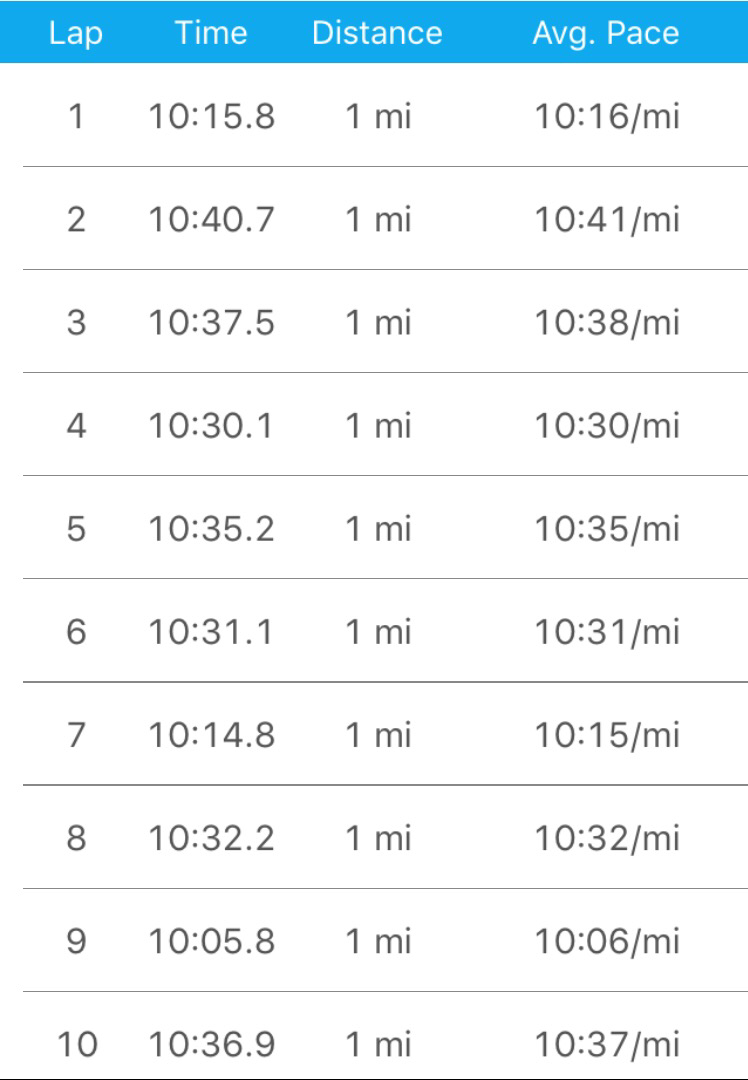Image resolution: width=748 pixels, height=1080 pixels.
Task: Tap lap 5 pace 10:35/mi
Action: pyautogui.click(x=606, y=529)
